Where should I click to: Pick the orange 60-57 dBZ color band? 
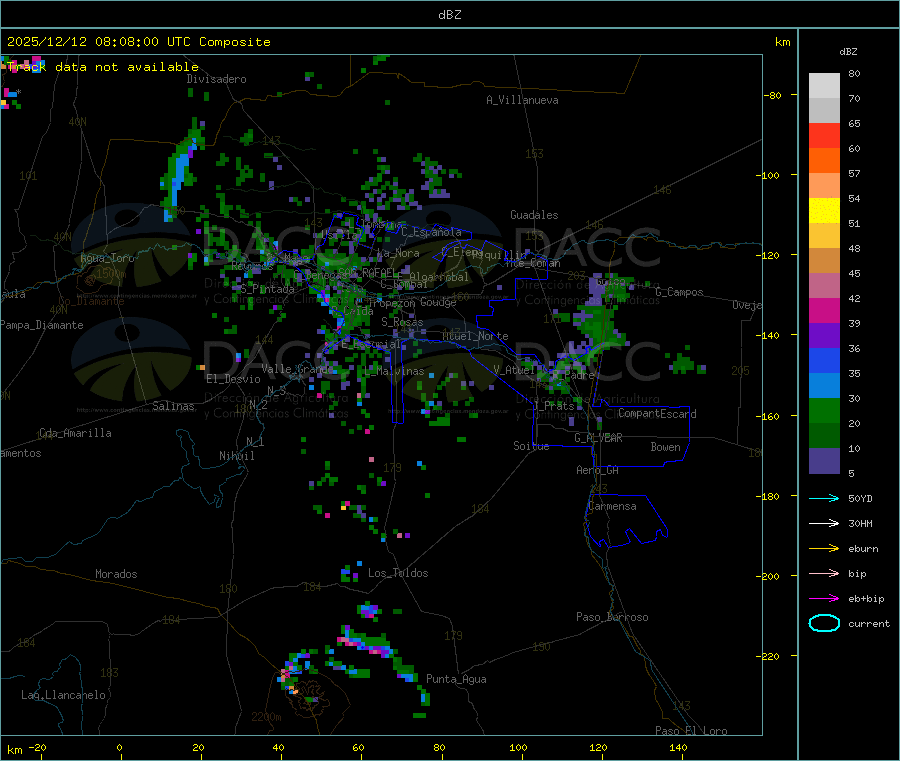824,161
